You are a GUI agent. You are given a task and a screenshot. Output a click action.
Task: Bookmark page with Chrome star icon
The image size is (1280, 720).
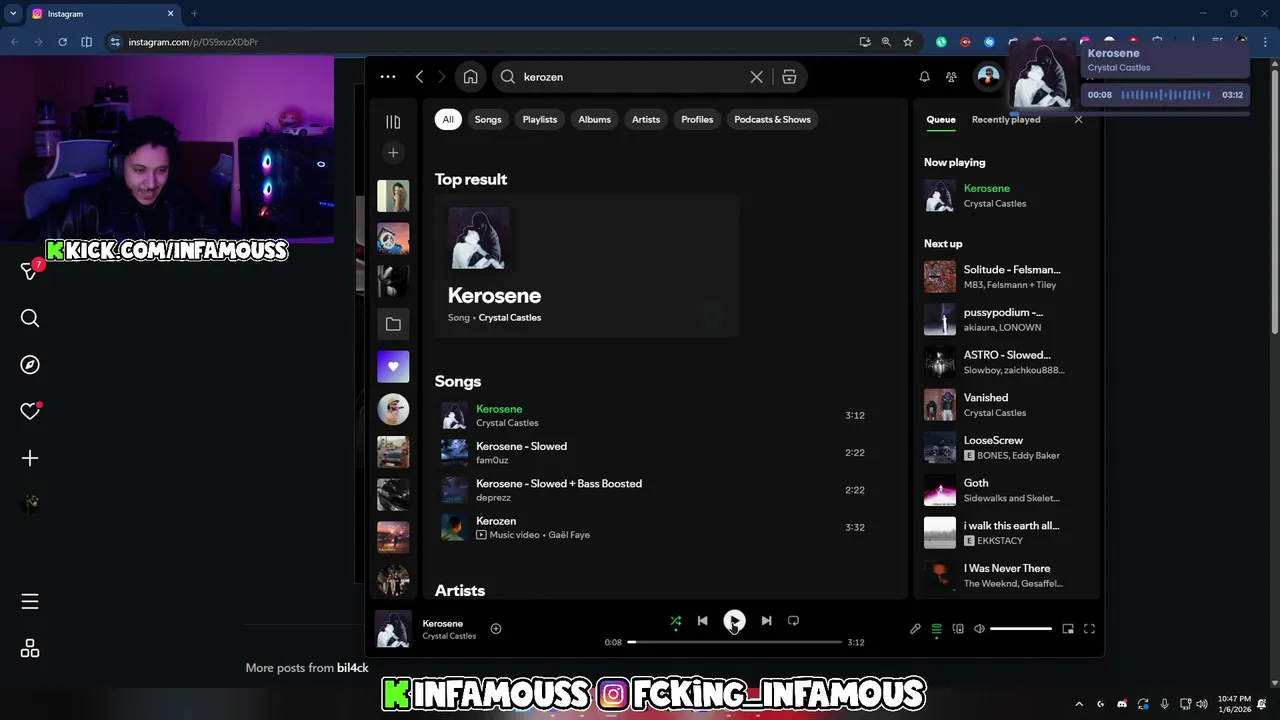pos(908,42)
